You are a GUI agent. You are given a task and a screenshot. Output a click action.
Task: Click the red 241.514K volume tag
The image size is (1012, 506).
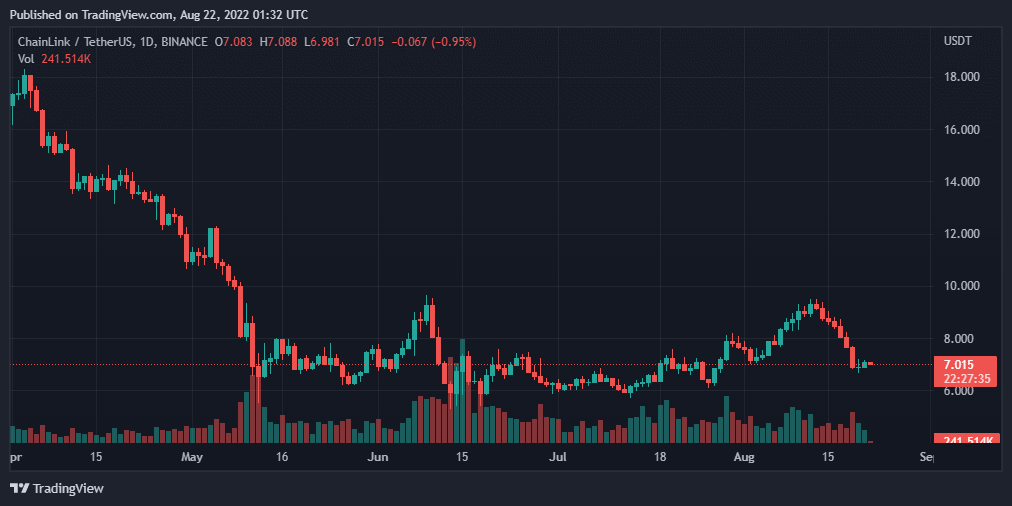[x=965, y=441]
